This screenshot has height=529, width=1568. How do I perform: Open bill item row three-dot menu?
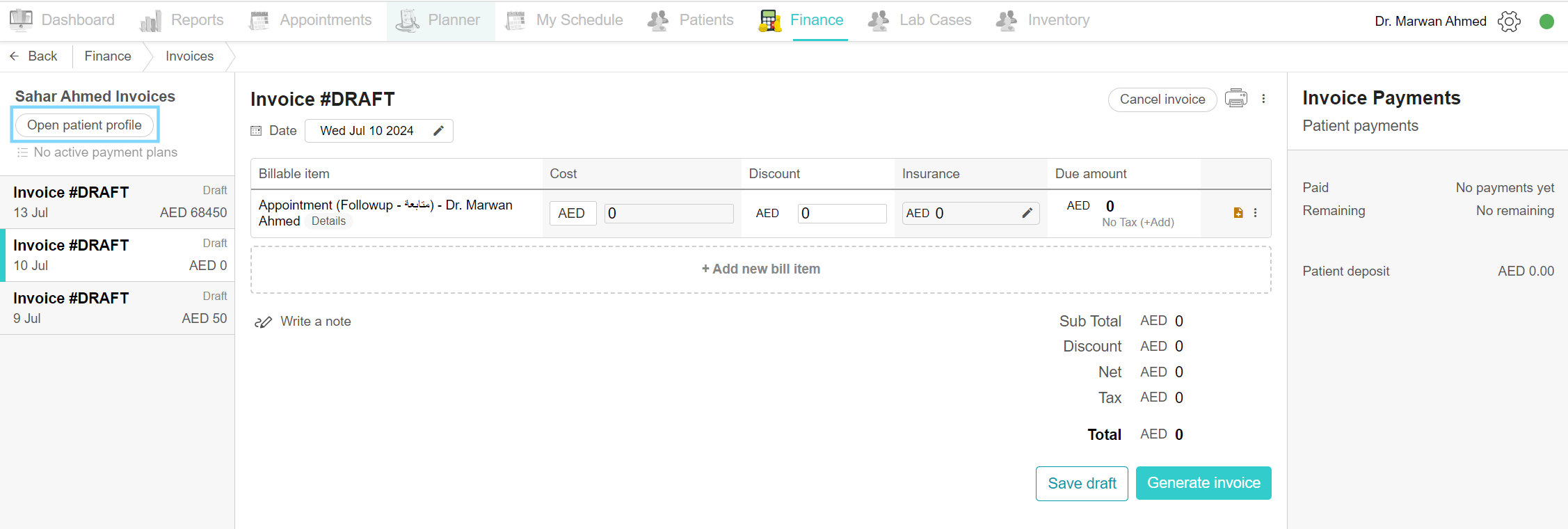[1255, 213]
